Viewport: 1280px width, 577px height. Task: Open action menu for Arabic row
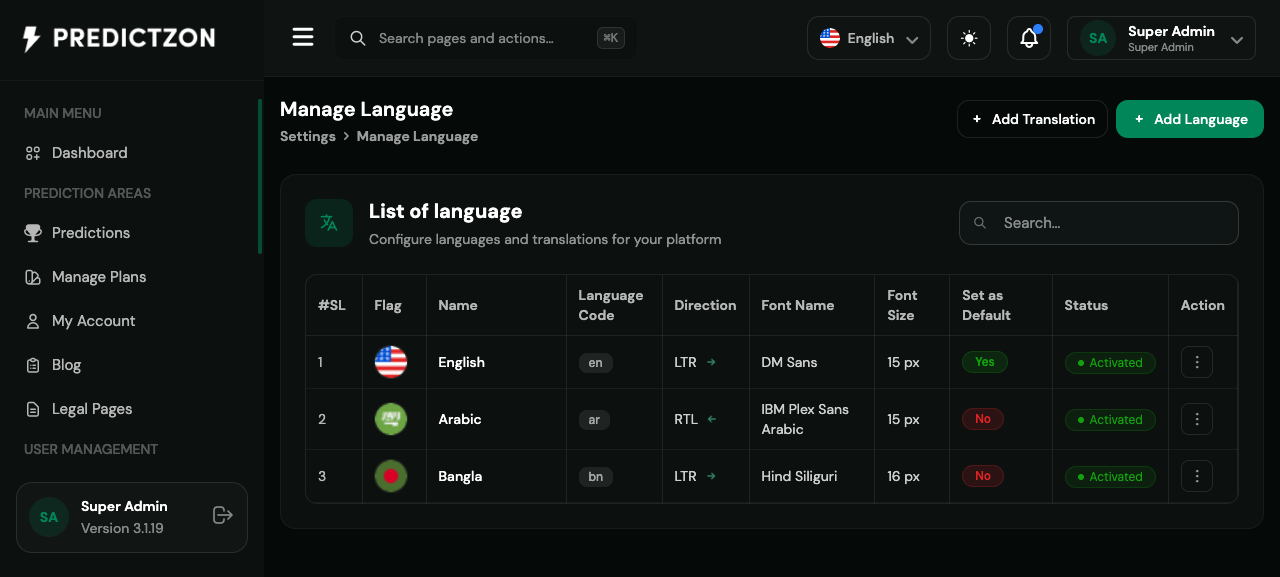click(1197, 419)
